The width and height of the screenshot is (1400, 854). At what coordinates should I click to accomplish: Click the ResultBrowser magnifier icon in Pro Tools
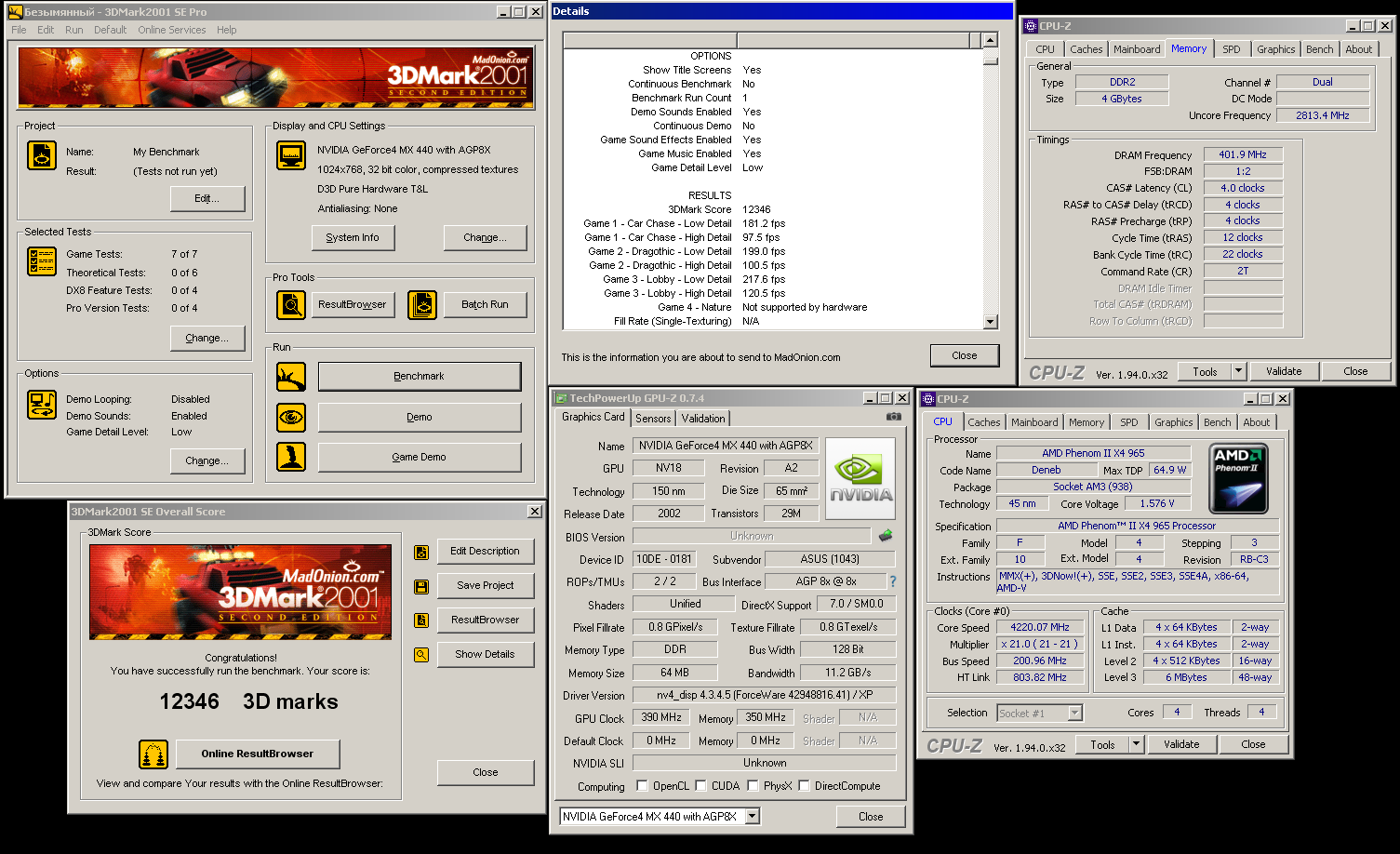tap(291, 304)
